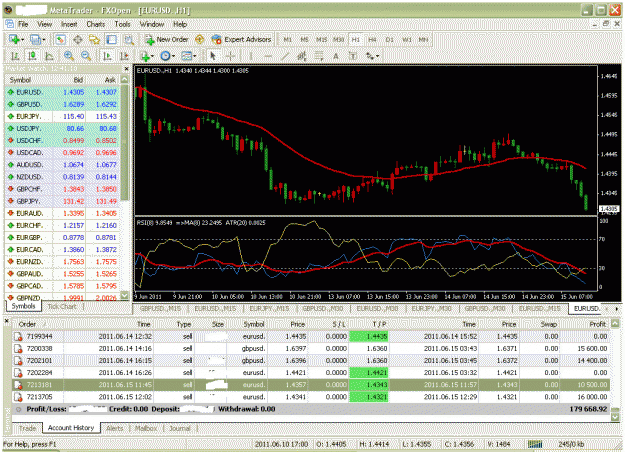This screenshot has width=625, height=452.
Task: Select the Cursor arrow tool
Action: (x=213, y=56)
